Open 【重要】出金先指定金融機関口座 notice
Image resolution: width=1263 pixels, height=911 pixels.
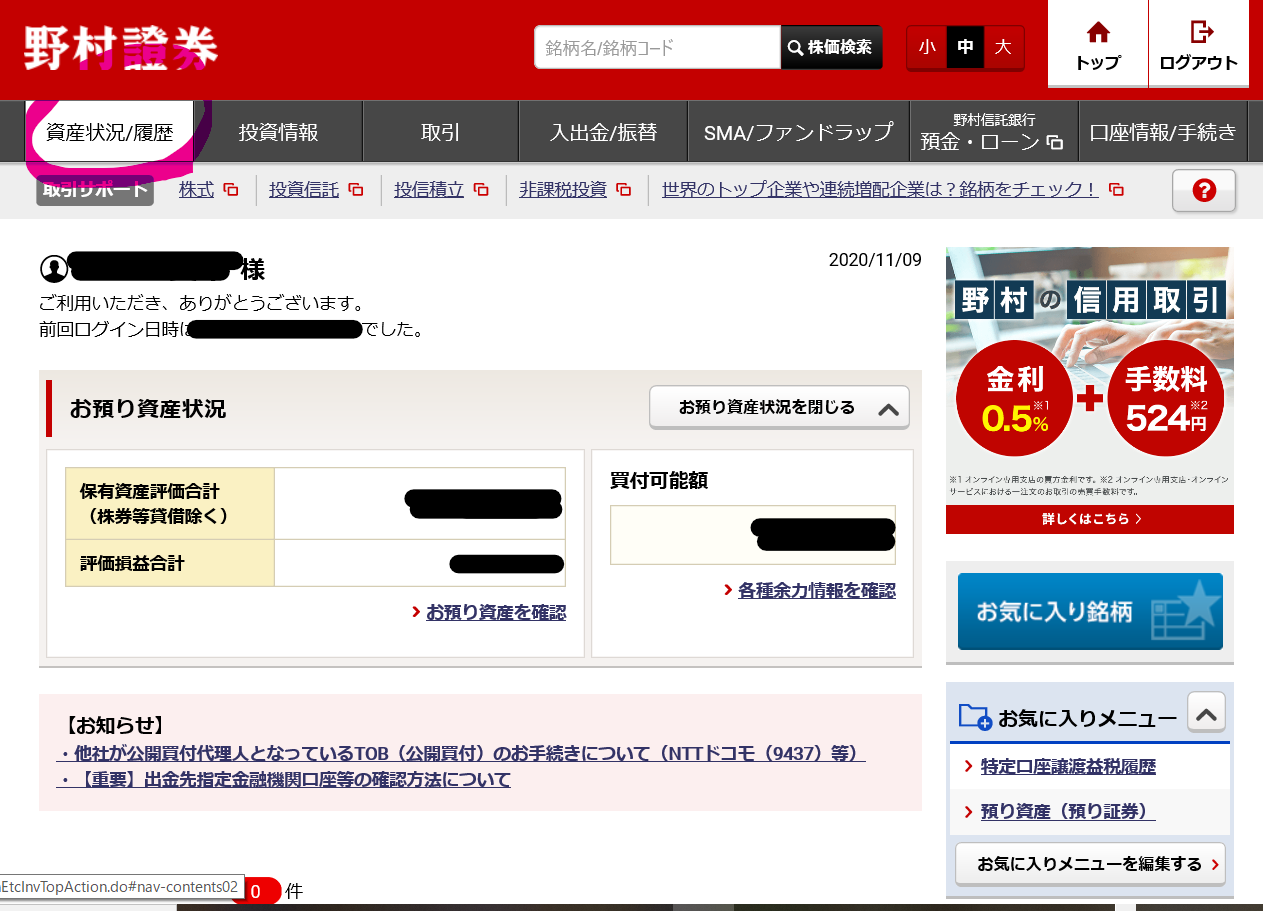(x=284, y=779)
